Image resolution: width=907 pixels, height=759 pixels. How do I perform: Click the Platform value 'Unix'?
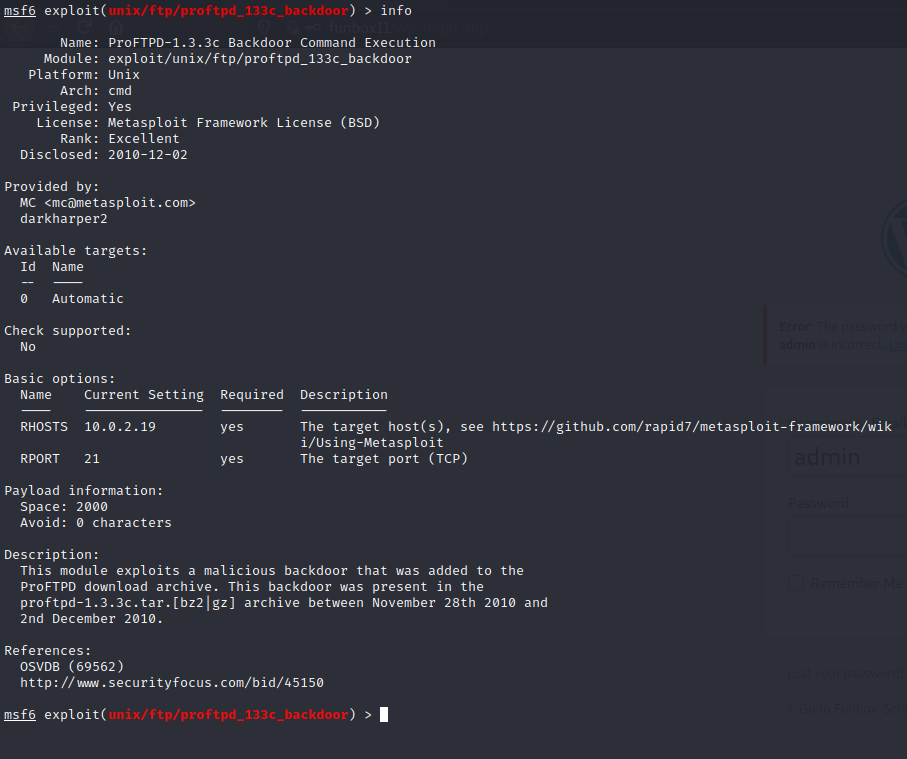pyautogui.click(x=124, y=75)
